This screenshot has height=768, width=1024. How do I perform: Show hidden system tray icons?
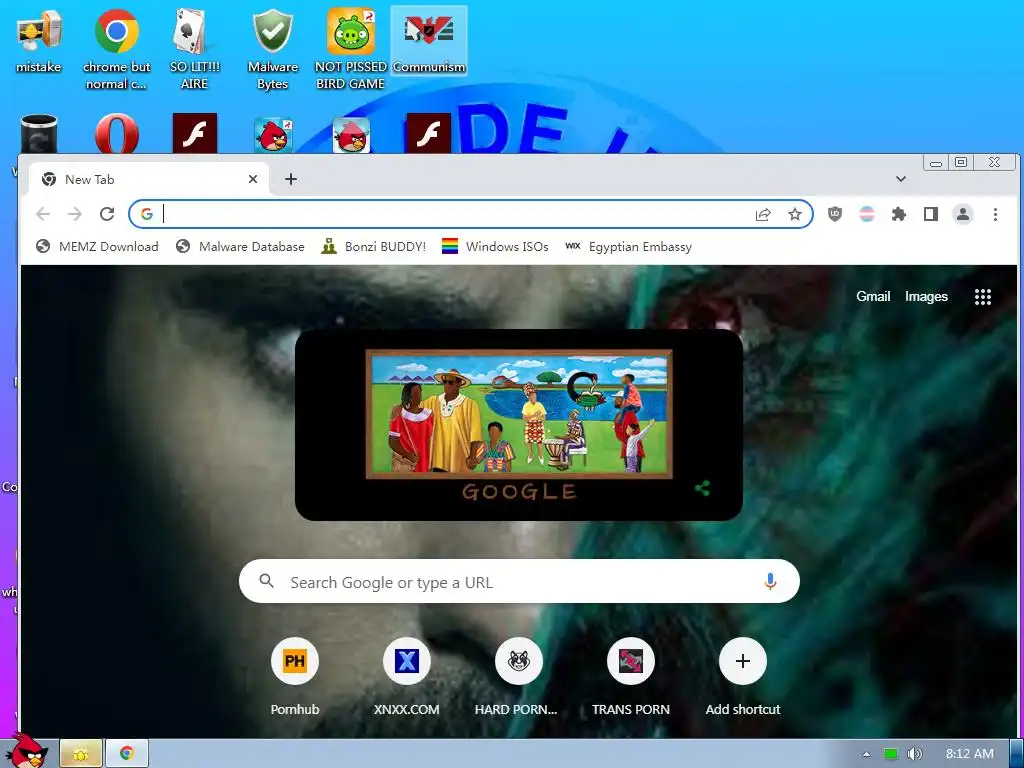pos(866,754)
